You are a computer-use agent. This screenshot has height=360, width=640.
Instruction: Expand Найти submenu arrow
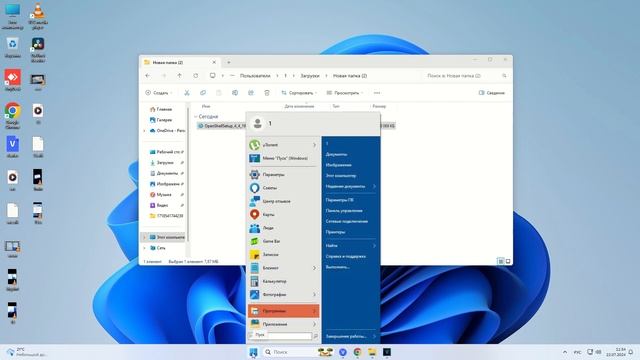[x=374, y=246]
